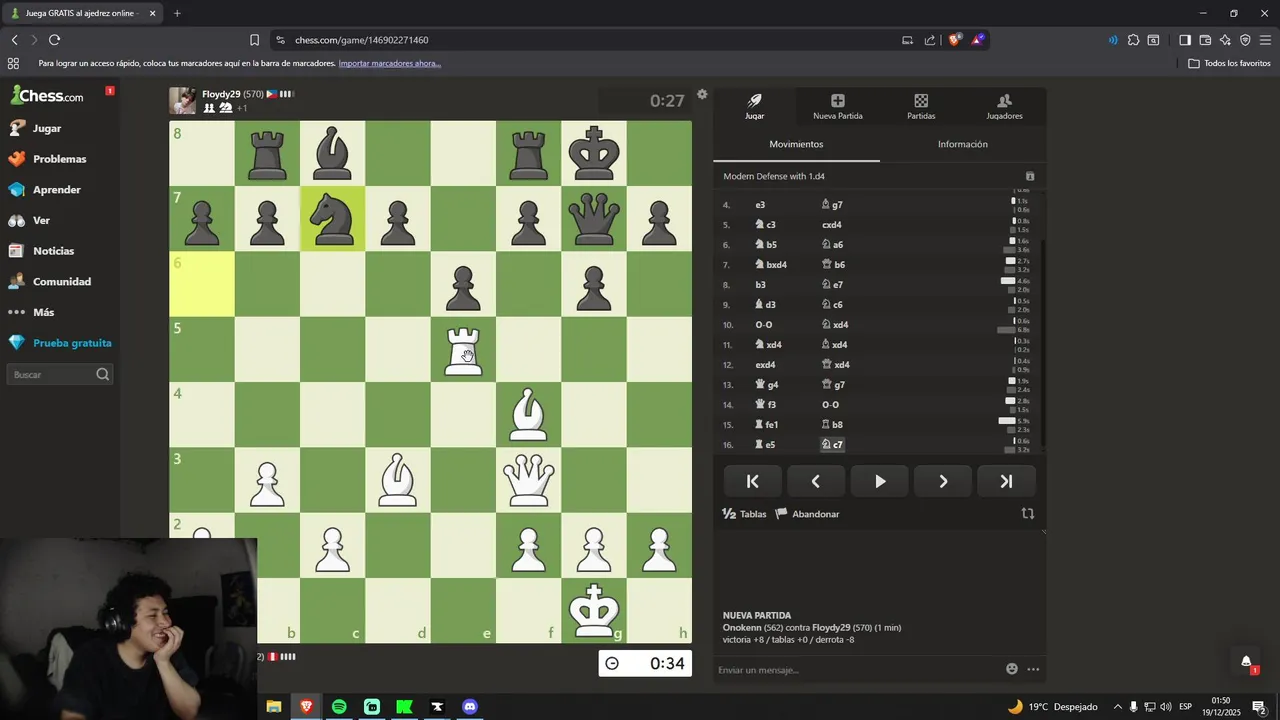Click the chess.com address bar URL
The image size is (1280, 720).
pyautogui.click(x=362, y=40)
